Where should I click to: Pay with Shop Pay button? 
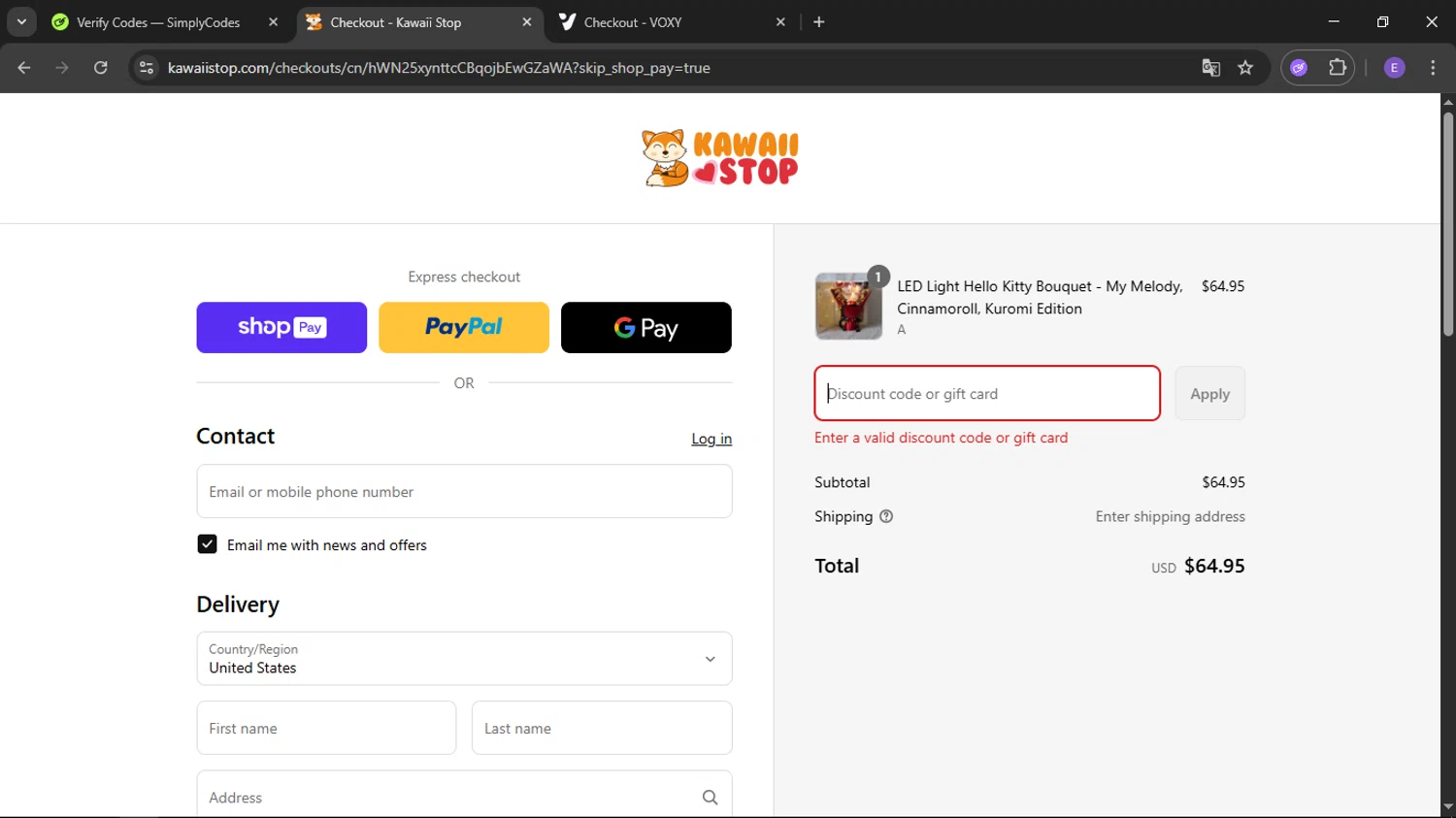click(x=281, y=327)
